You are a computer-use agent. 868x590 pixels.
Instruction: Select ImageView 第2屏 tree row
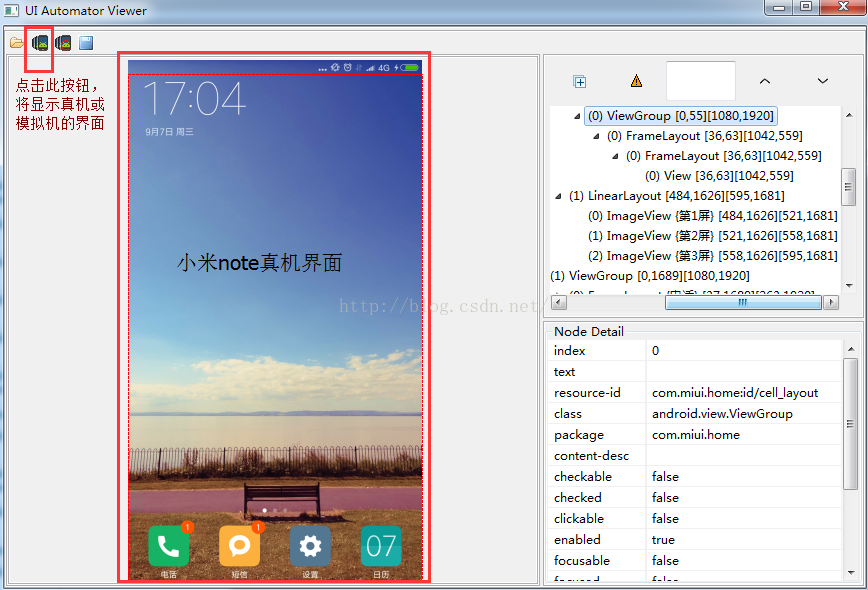[x=712, y=235]
